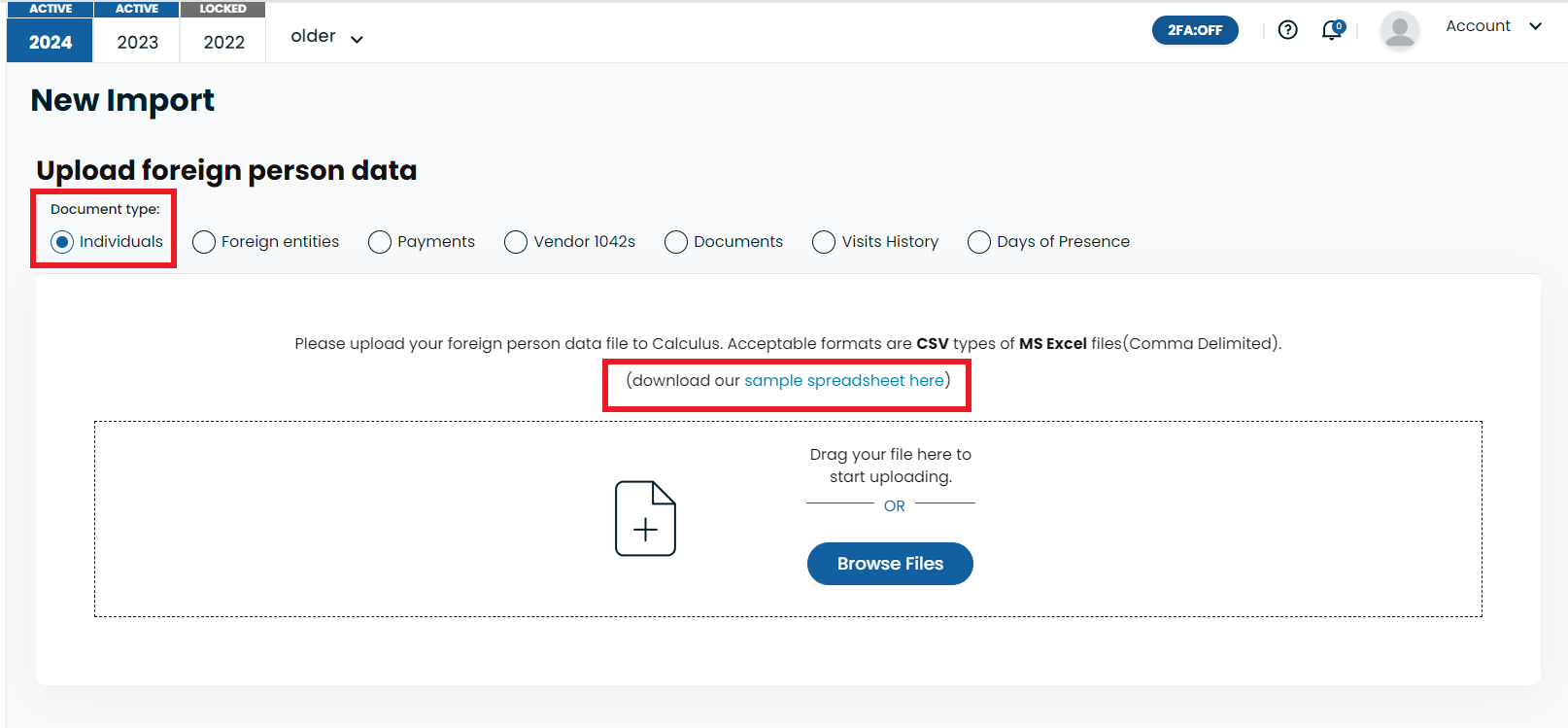Open the sample spreadsheet here link
The image size is (1568, 728).
[844, 380]
